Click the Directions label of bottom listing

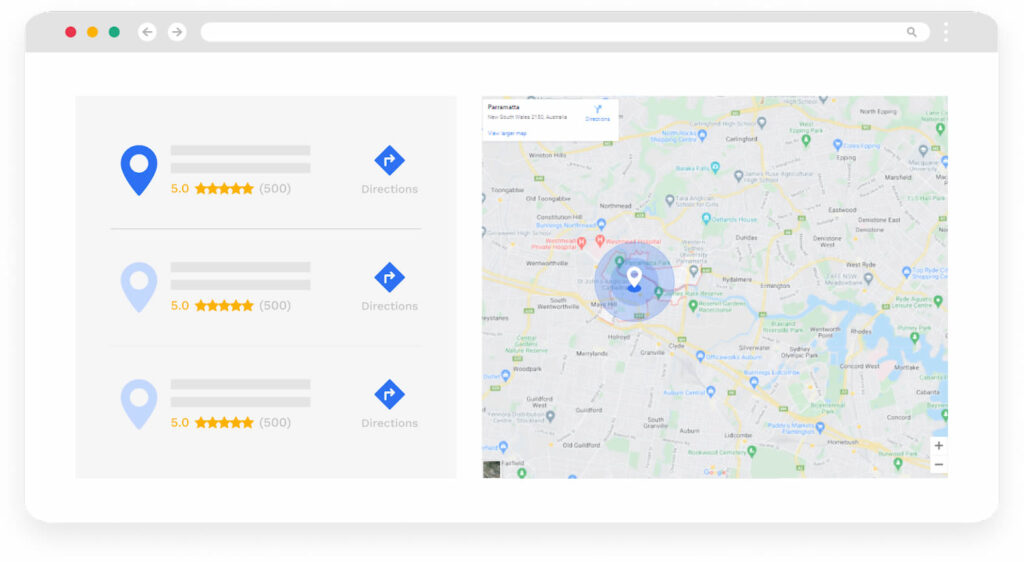point(390,423)
